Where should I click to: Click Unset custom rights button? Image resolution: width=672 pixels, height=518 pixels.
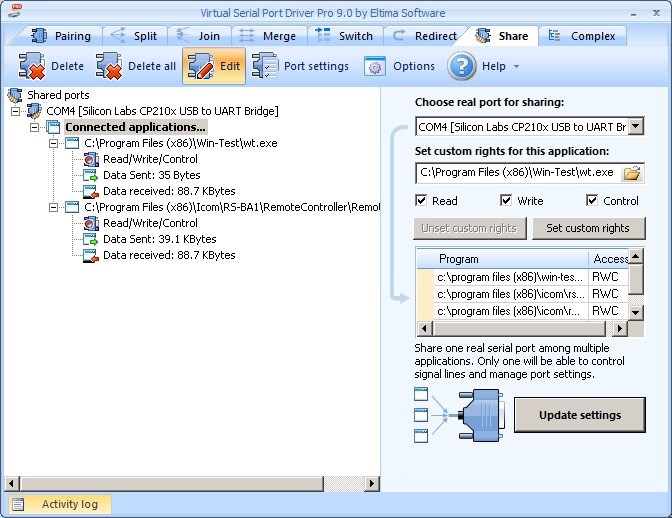tap(469, 228)
